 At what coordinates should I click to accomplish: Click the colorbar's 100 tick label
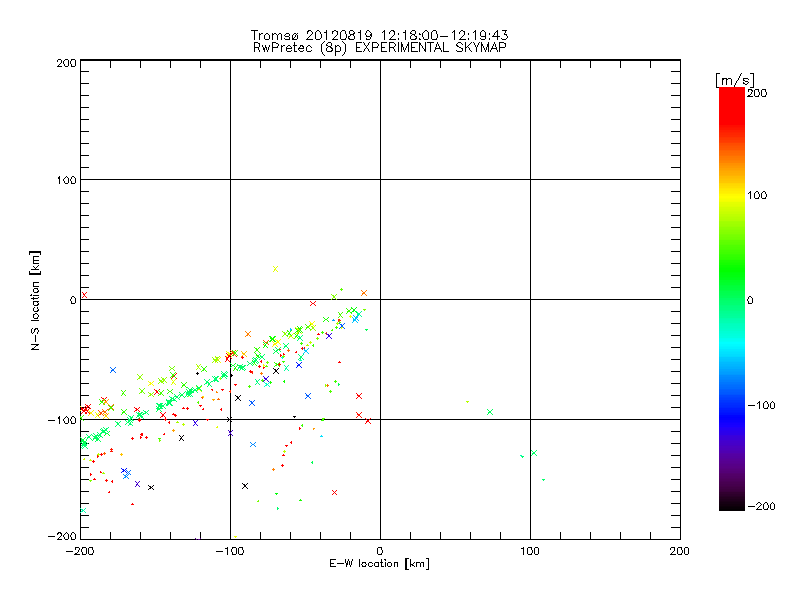758,194
